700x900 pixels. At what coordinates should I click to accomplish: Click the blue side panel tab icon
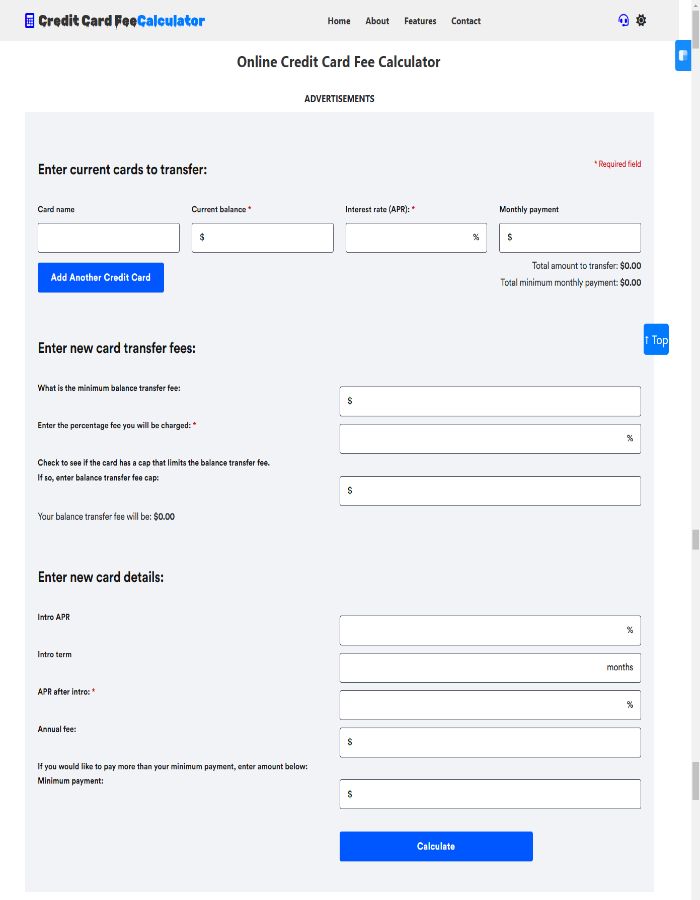pos(684,56)
